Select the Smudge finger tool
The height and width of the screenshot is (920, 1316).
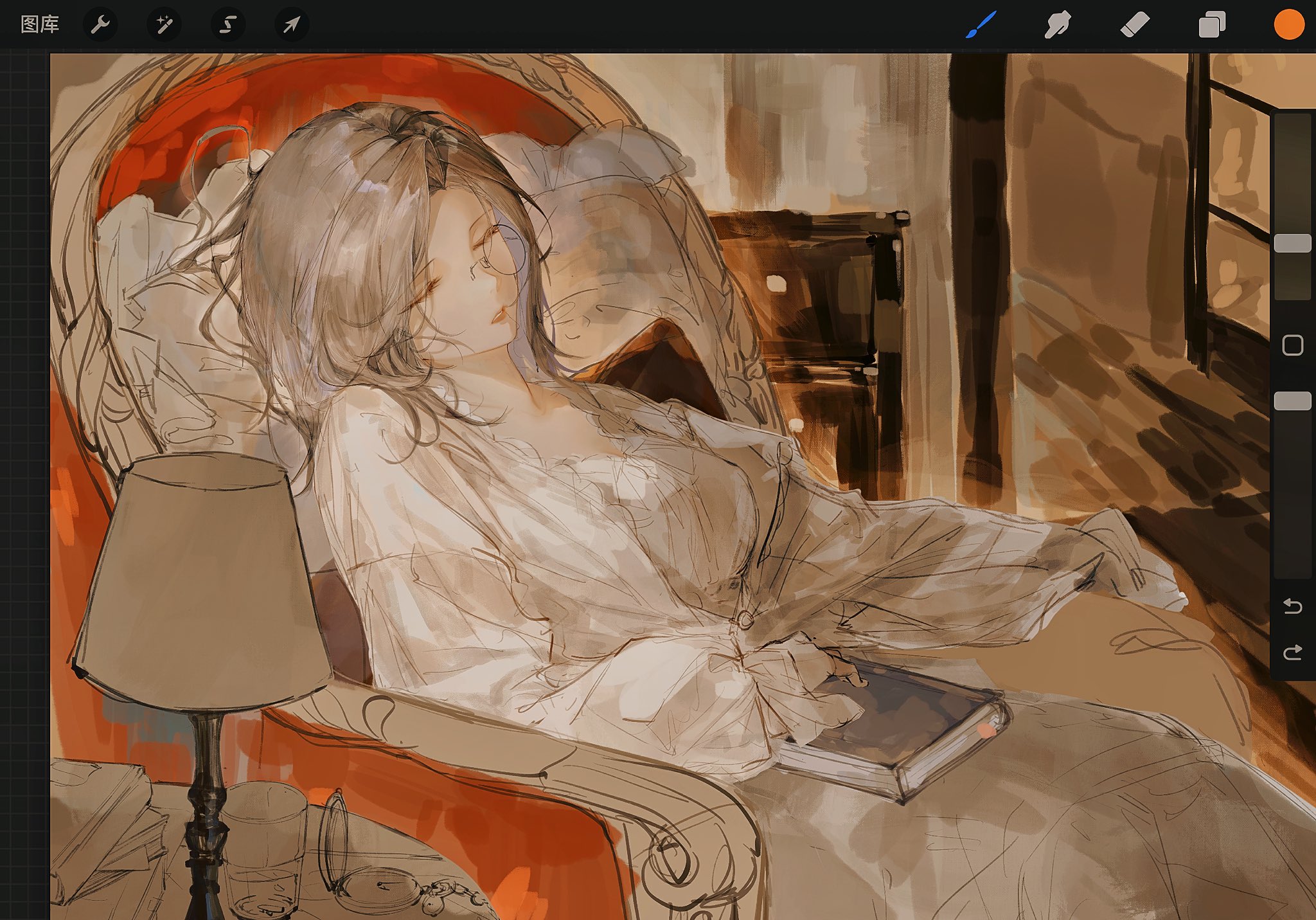coord(1058,24)
